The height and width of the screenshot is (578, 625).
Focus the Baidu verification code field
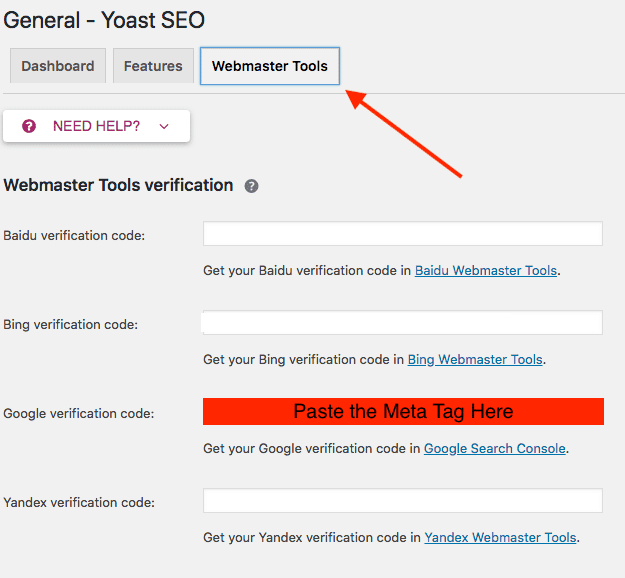pyautogui.click(x=403, y=234)
